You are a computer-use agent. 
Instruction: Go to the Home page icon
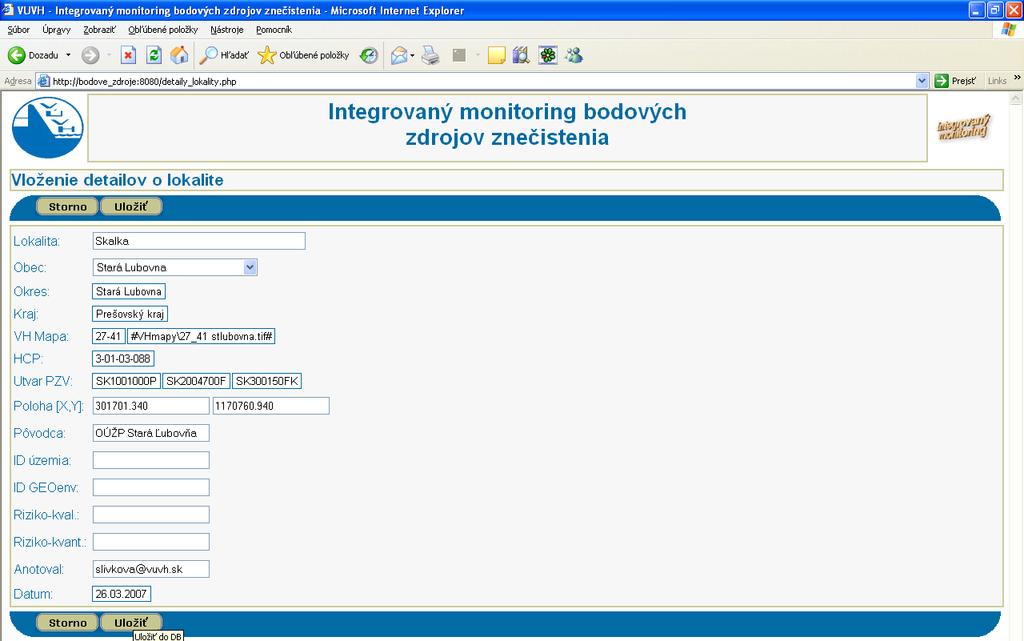click(179, 55)
